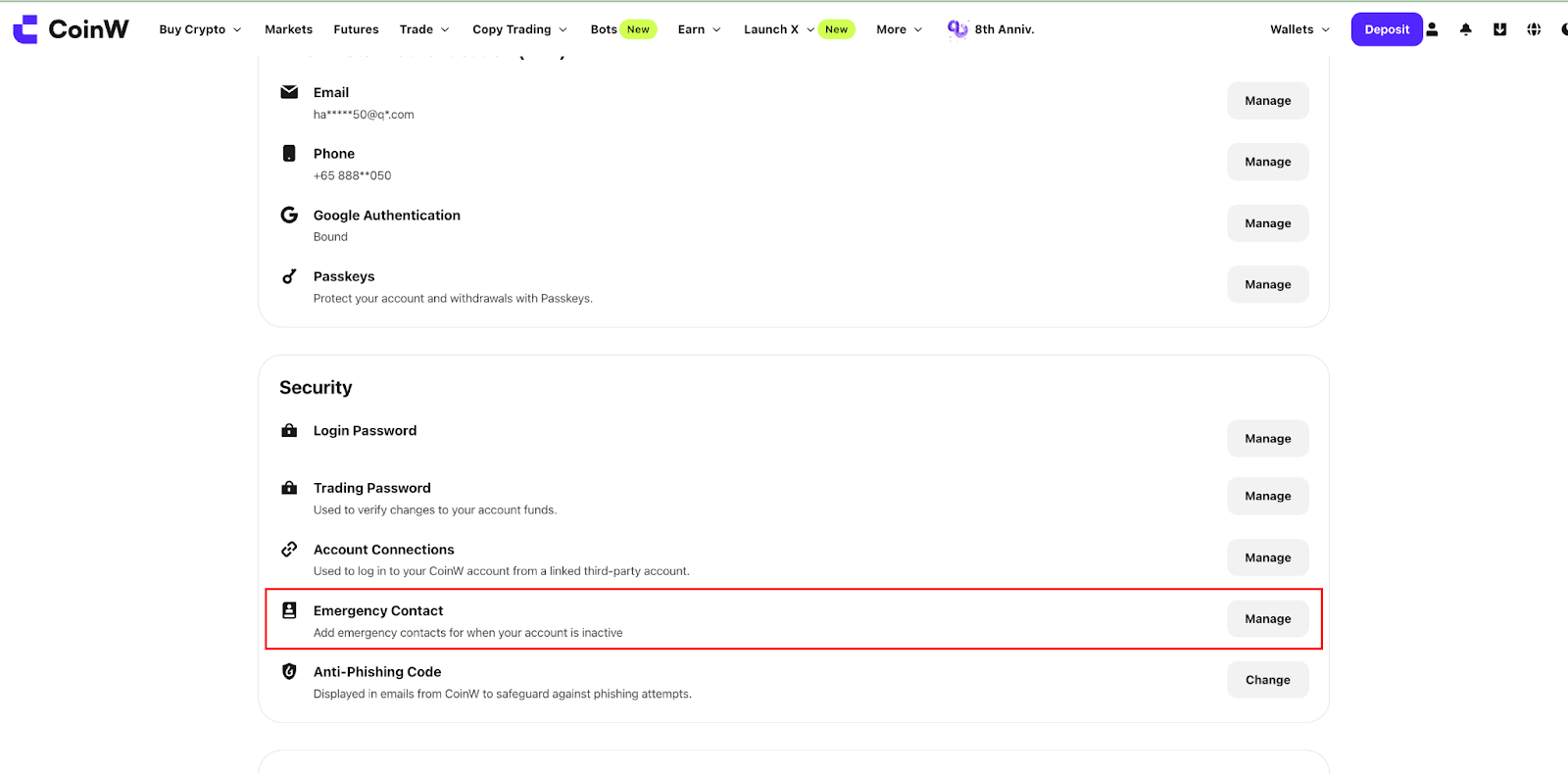The width and height of the screenshot is (1568, 774).
Task: Open the Markets page
Action: tap(288, 29)
